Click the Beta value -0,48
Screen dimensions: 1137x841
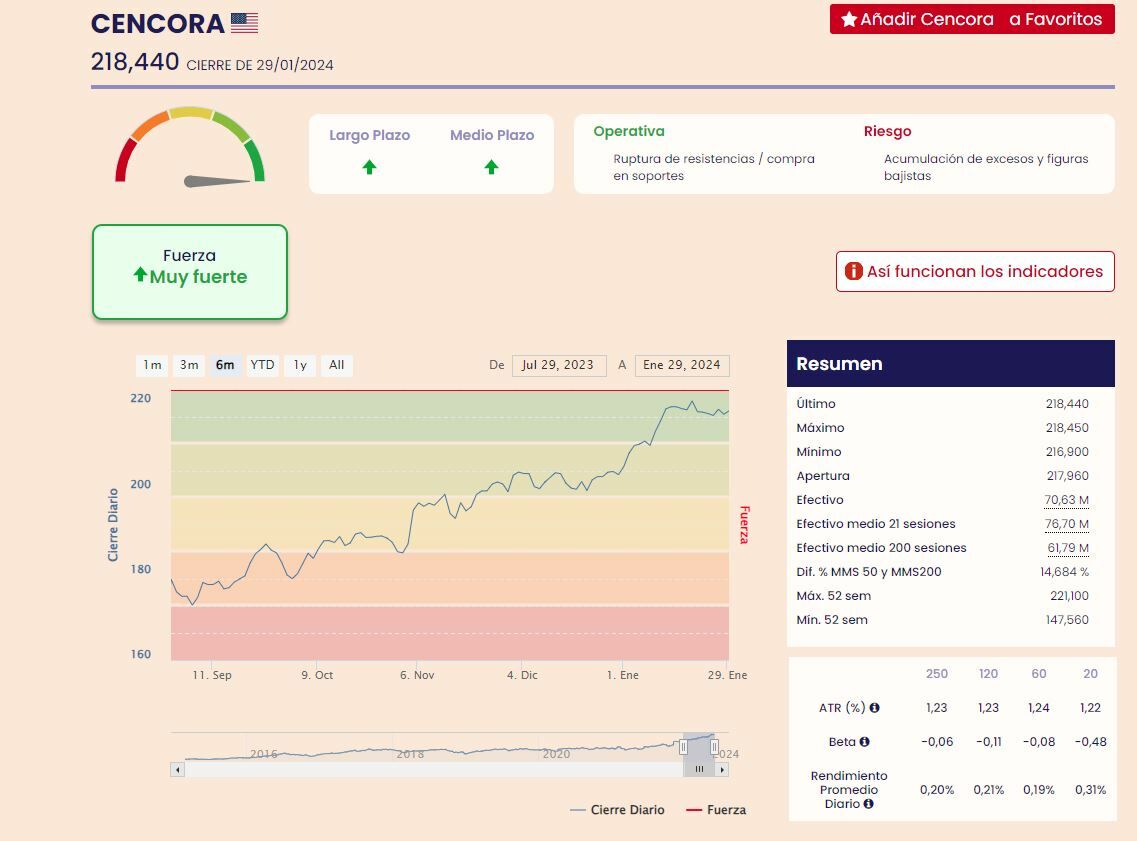coord(1091,742)
